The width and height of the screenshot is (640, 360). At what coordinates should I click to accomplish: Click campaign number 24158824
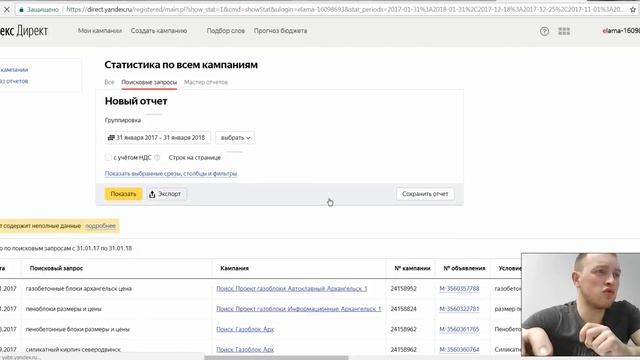(403, 309)
